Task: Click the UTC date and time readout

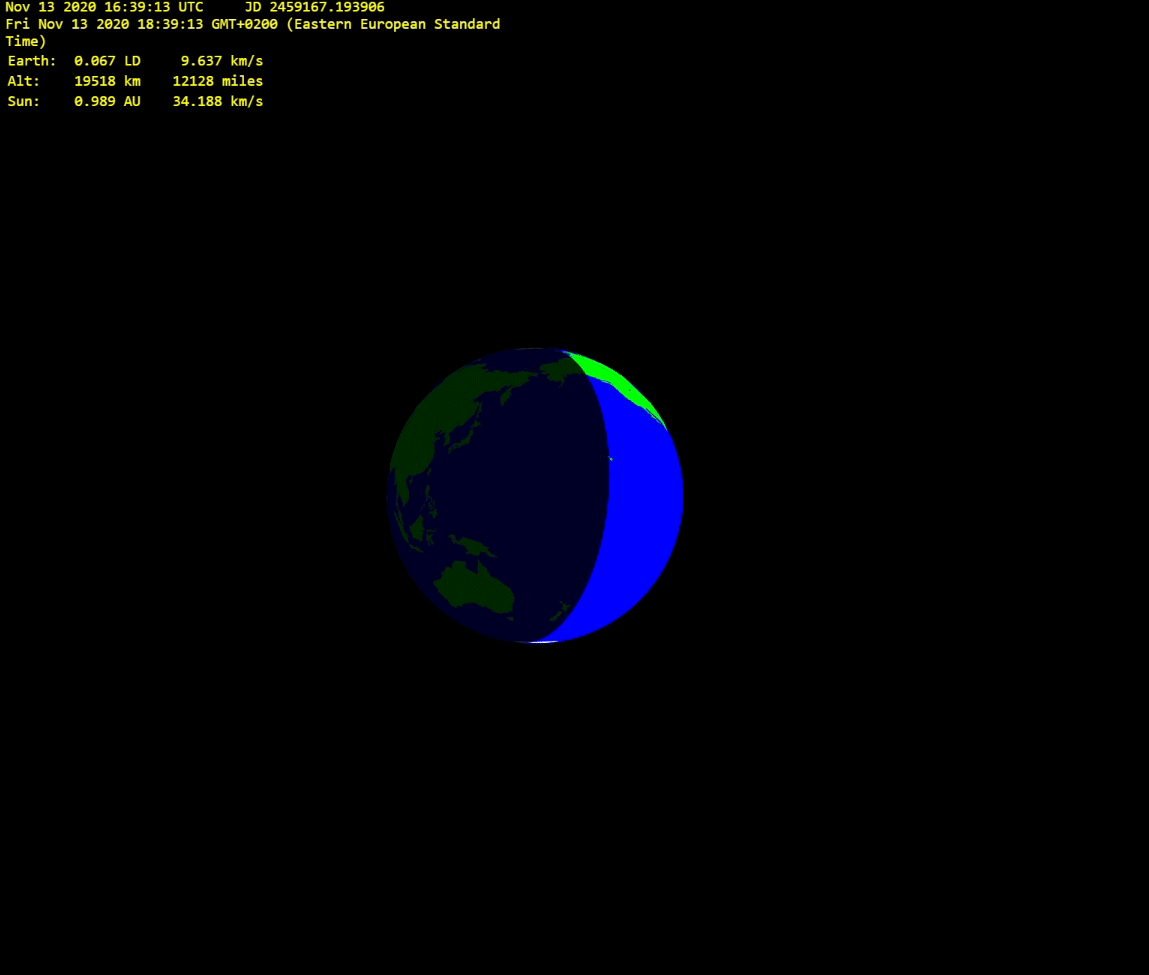Action: click(104, 7)
